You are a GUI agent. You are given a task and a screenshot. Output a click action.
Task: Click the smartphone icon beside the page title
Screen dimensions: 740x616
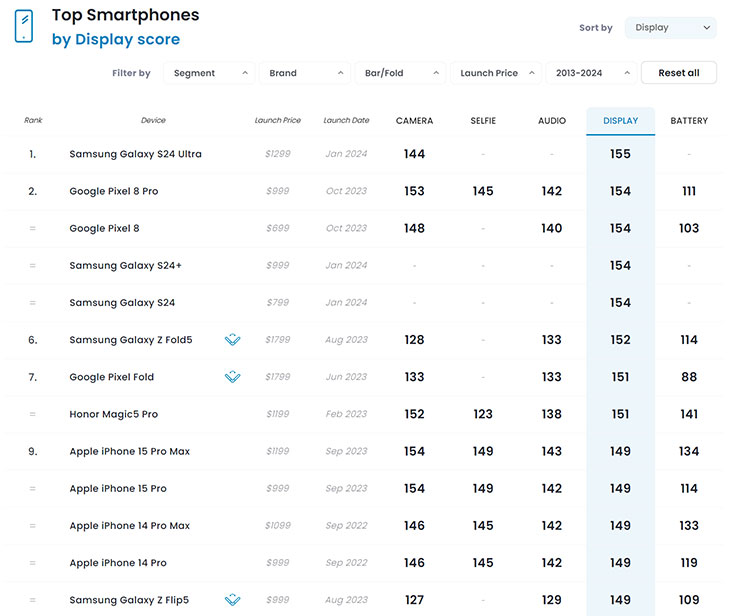coord(23,27)
